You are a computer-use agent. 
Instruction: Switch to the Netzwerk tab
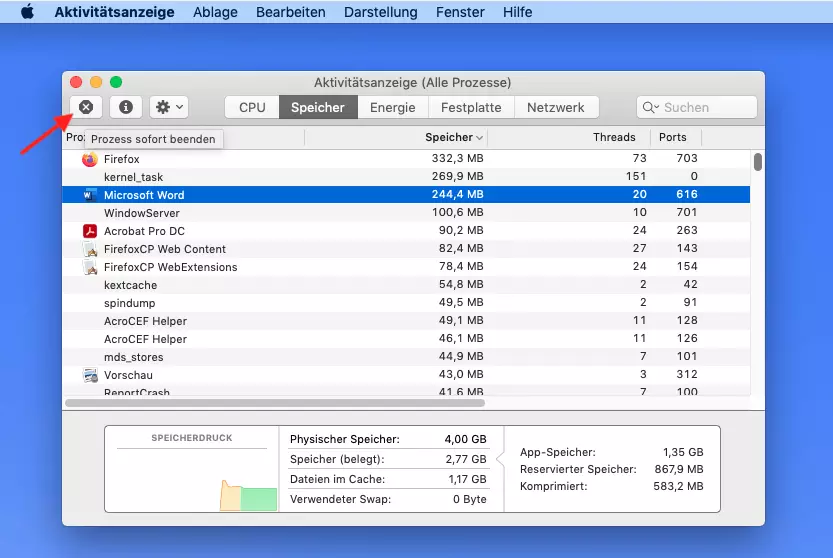[556, 107]
